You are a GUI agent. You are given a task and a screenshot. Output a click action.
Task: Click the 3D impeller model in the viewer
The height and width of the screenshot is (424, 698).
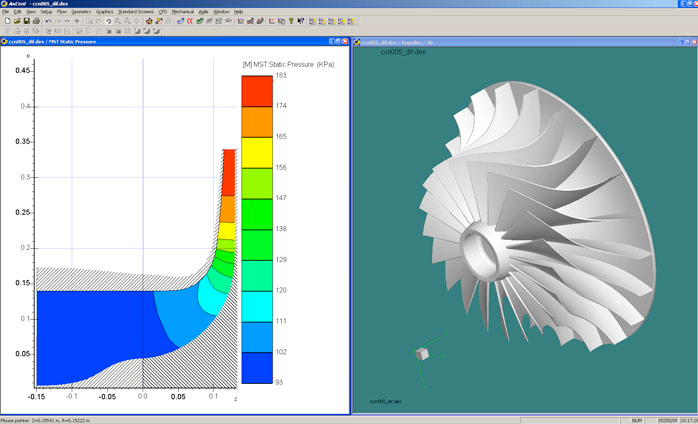pos(539,218)
